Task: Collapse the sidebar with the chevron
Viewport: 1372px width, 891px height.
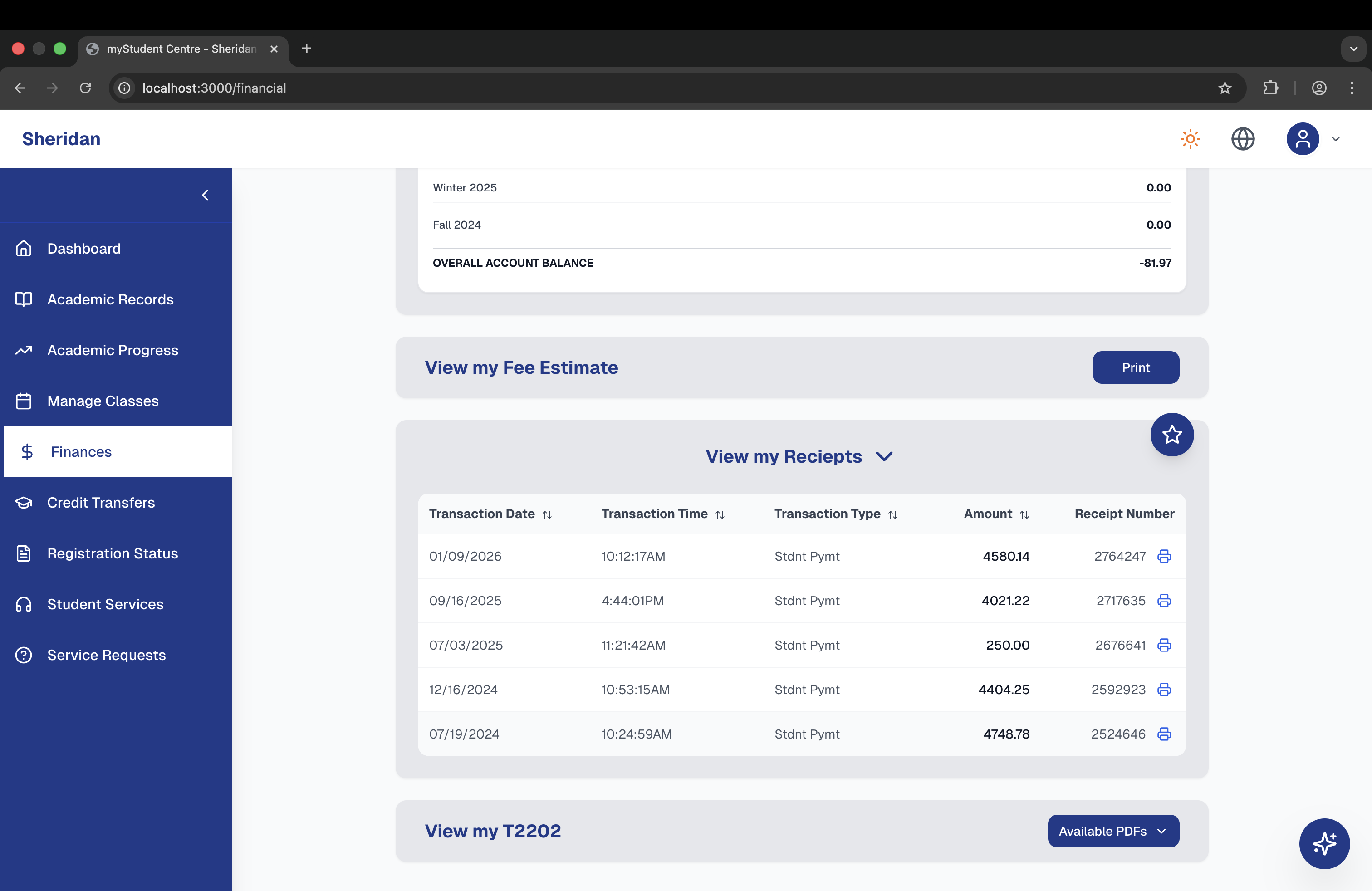Action: click(205, 196)
